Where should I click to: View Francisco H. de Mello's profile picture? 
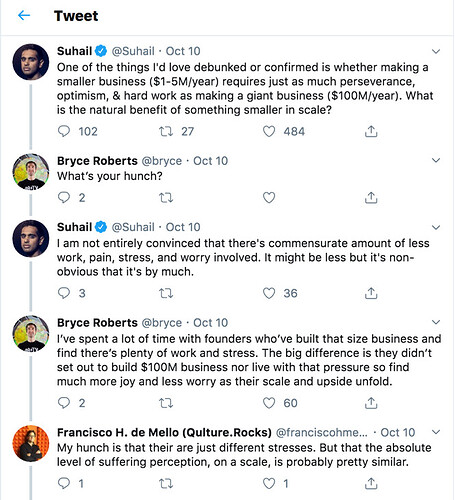tap(31, 443)
